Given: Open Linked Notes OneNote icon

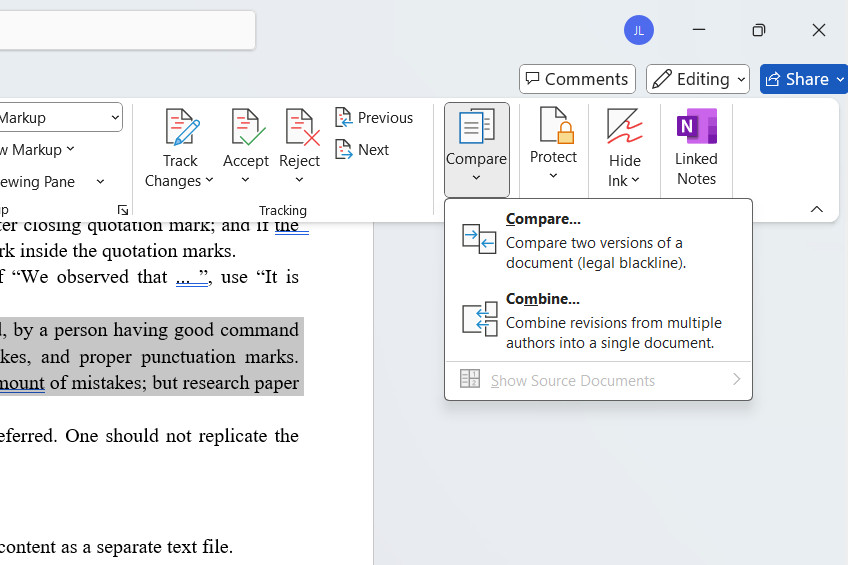Looking at the screenshot, I should (697, 126).
